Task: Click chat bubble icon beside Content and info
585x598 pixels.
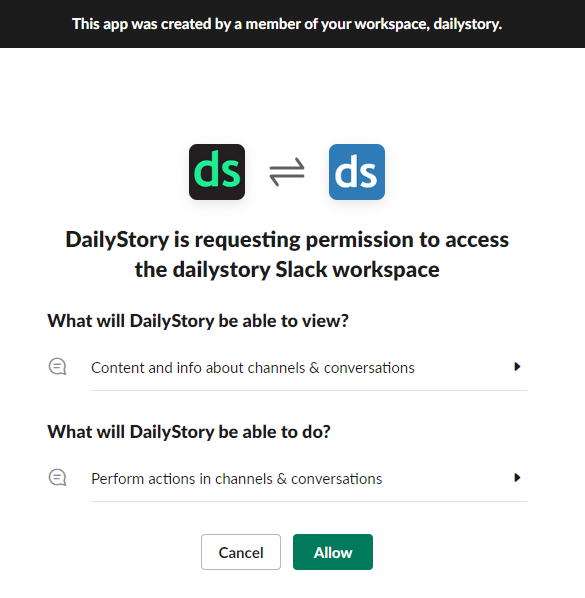Action: coord(58,367)
